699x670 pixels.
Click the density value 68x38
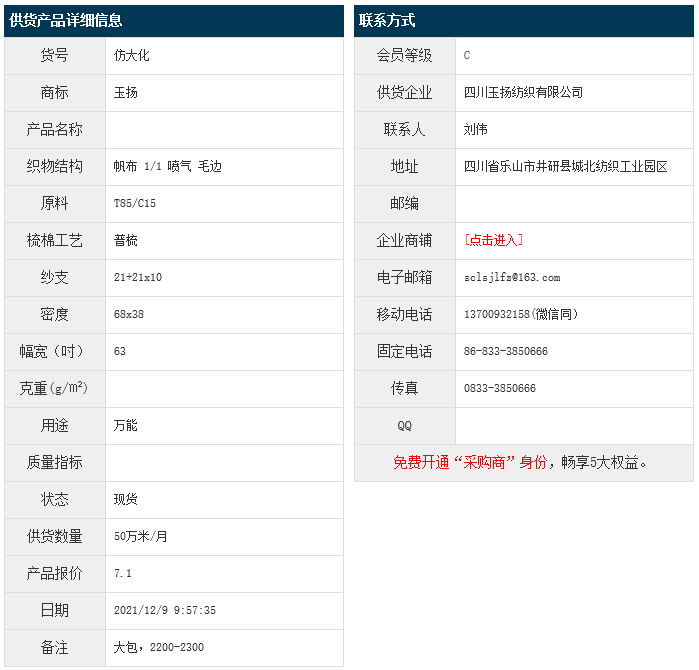coord(129,314)
